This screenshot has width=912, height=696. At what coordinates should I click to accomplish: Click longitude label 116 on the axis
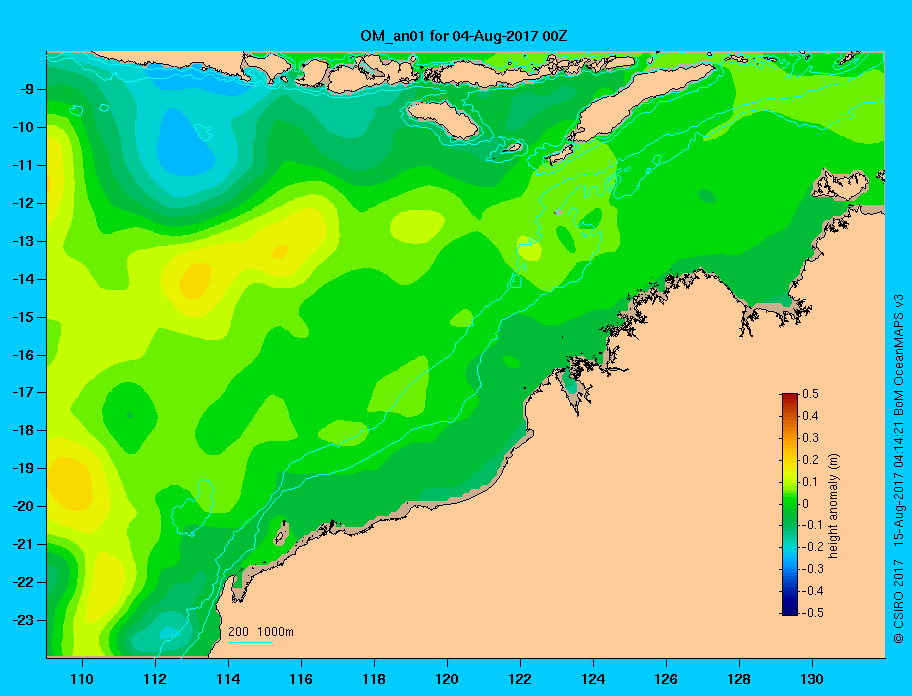tap(301, 679)
